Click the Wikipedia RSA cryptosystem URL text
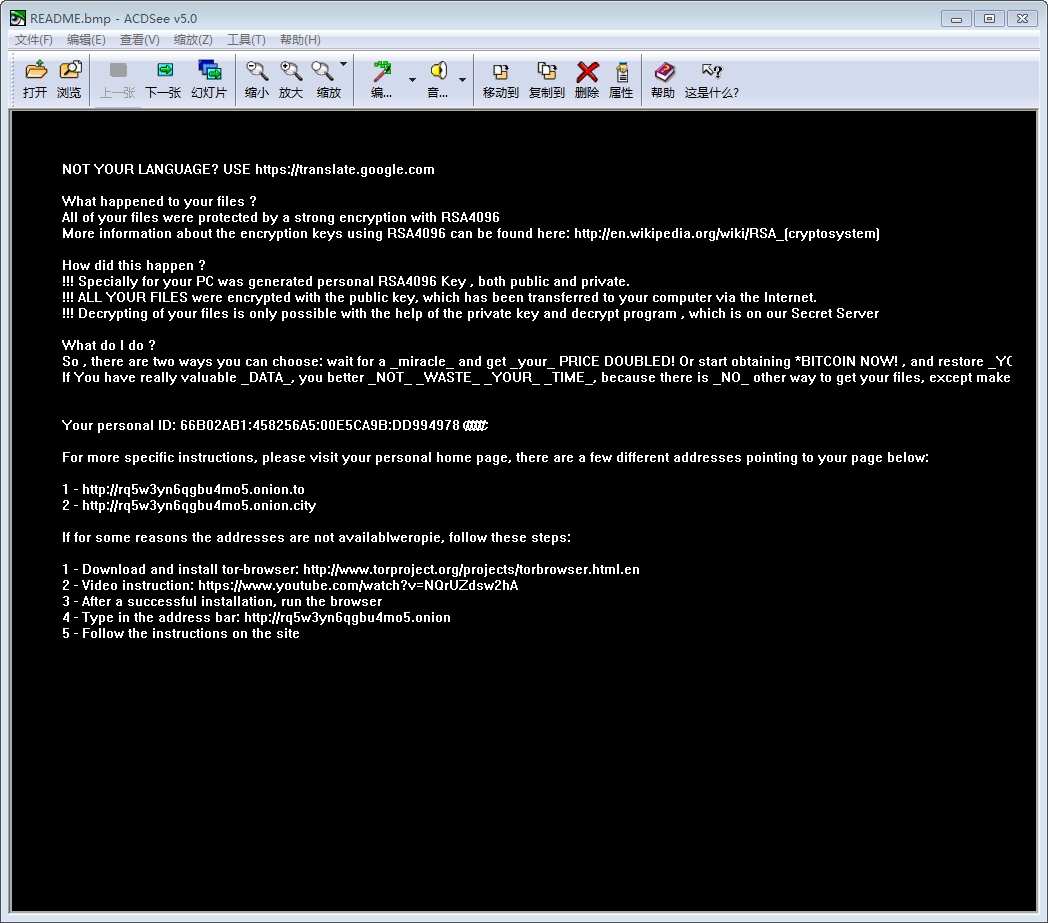1048x923 pixels. pos(727,234)
